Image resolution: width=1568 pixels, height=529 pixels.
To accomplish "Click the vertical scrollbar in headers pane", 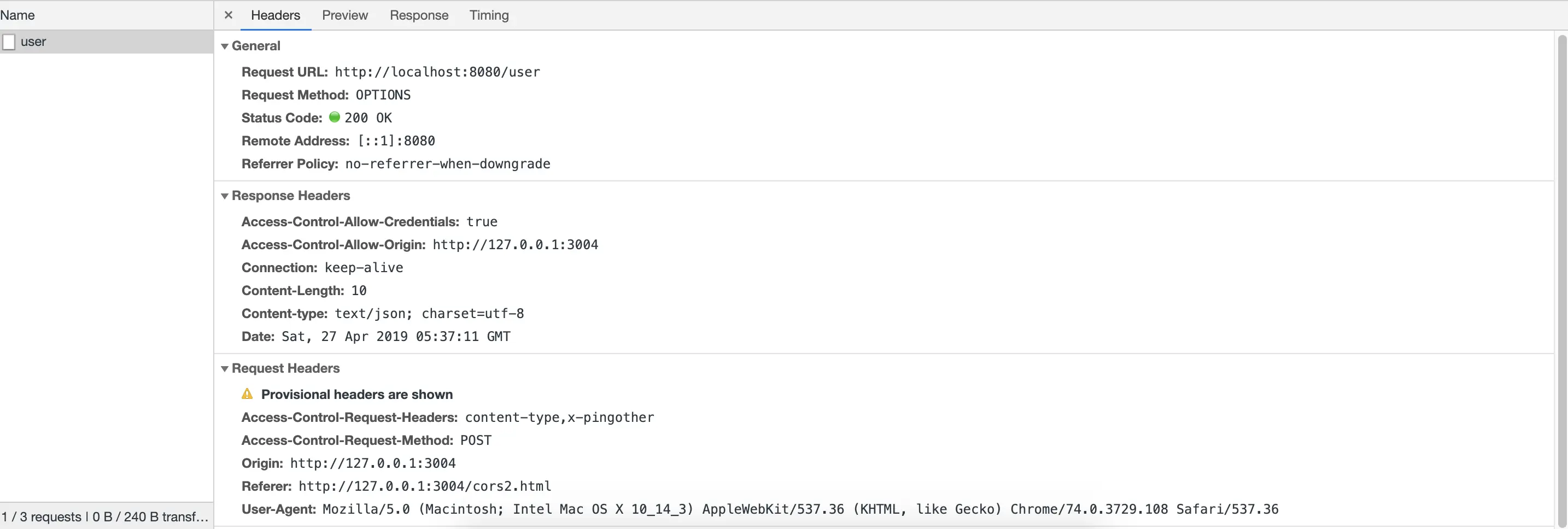I will point(1561,274).
